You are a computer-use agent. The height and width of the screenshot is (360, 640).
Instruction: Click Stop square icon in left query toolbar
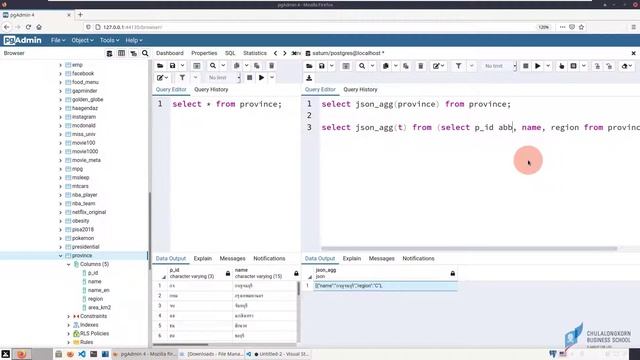[249, 78]
